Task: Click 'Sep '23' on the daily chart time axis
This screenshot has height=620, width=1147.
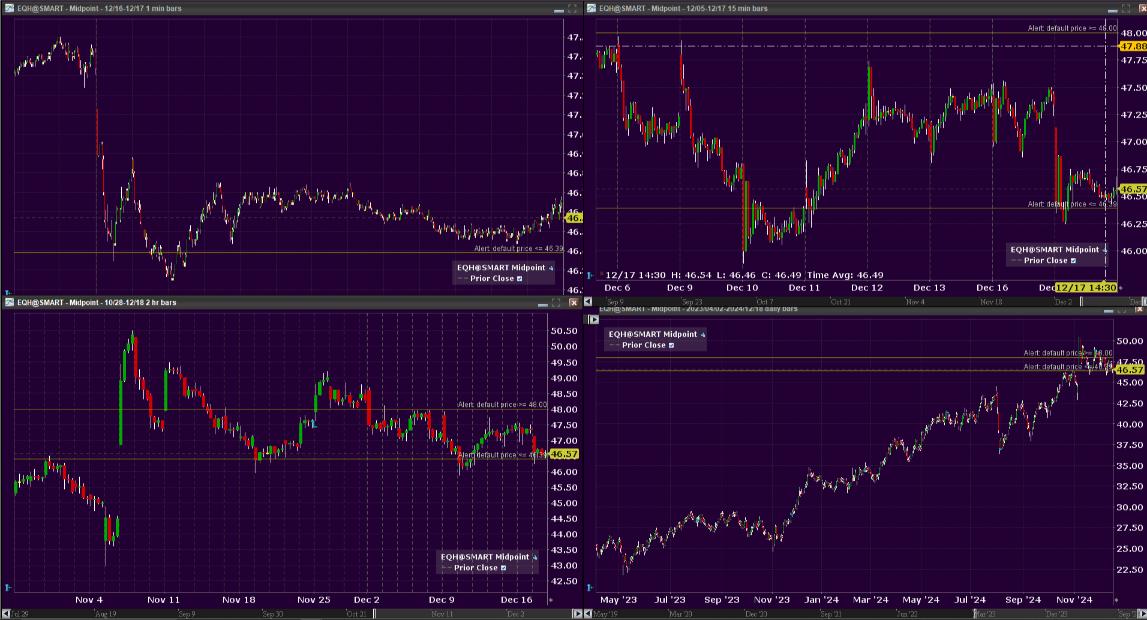Action: (x=721, y=600)
